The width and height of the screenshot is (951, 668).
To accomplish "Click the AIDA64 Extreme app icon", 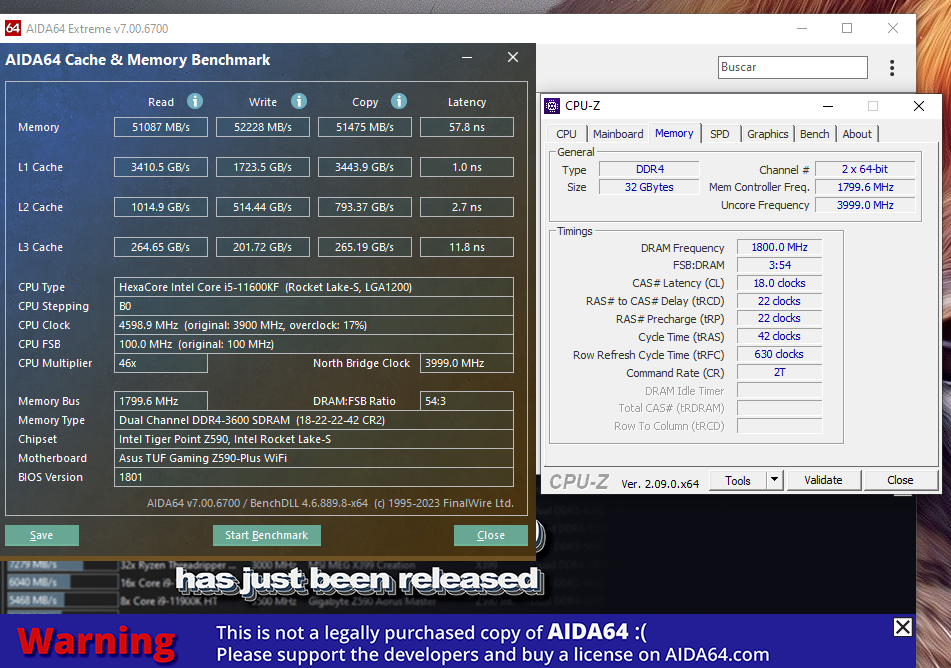I will pos(13,28).
